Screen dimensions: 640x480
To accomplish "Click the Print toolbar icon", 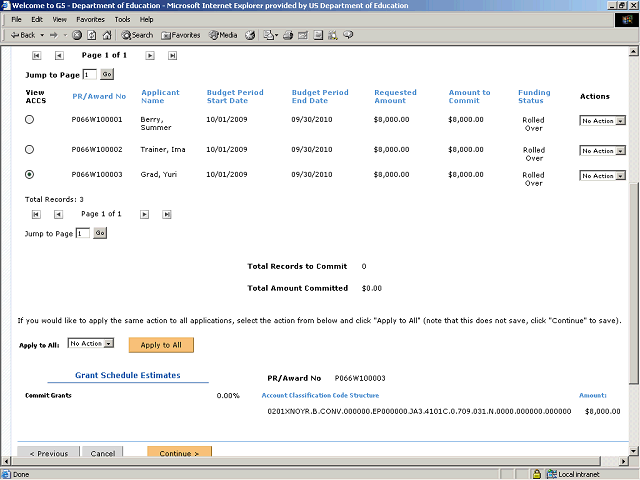I will click(287, 35).
